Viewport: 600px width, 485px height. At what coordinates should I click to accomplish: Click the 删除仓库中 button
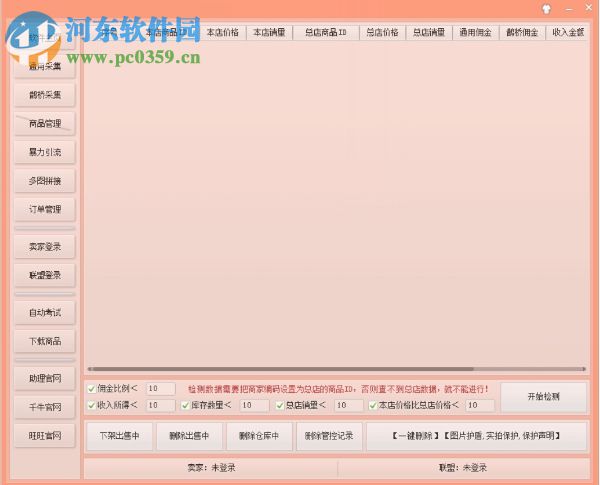pos(259,436)
